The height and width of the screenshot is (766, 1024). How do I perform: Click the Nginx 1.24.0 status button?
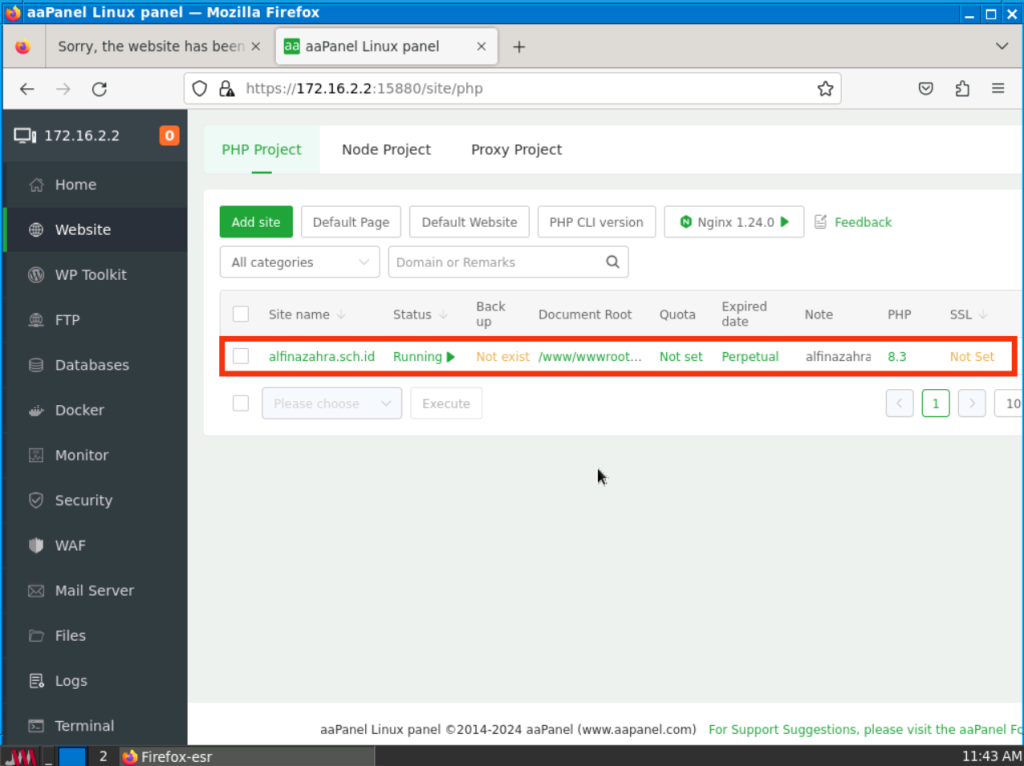(734, 222)
